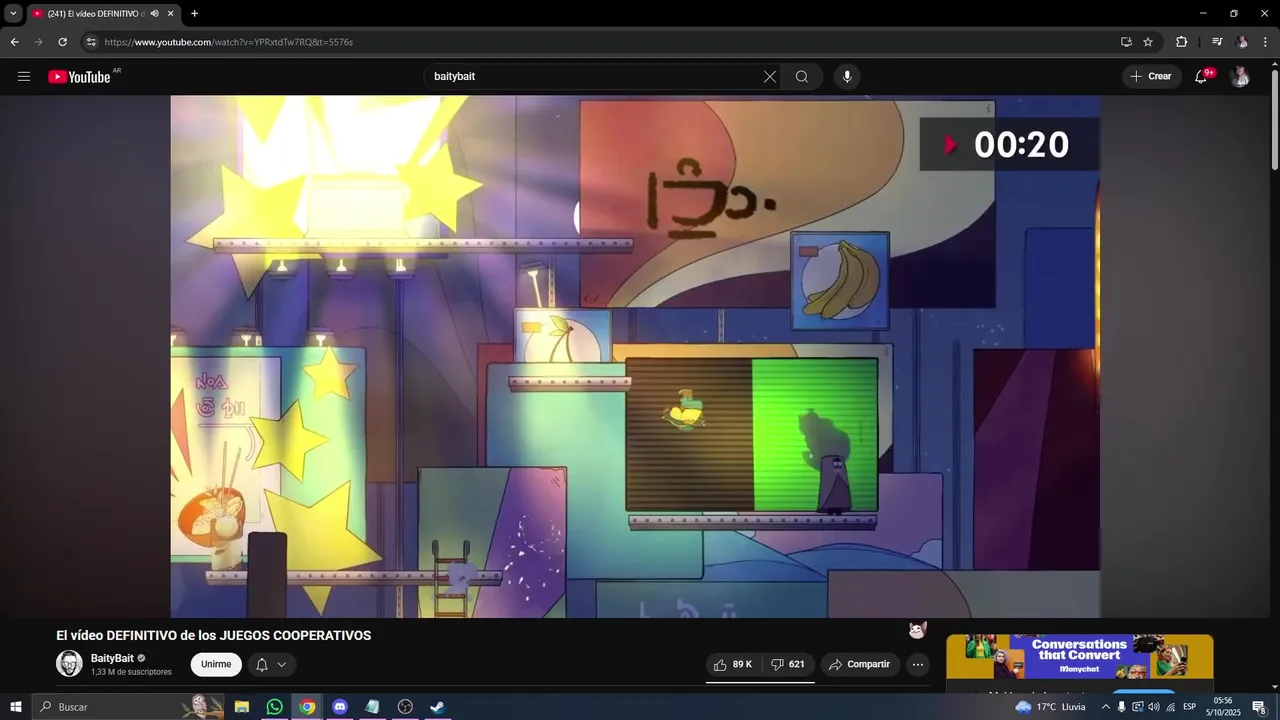The width and height of the screenshot is (1280, 720).
Task: Open Chrome media controls icon
Action: coord(1217,42)
